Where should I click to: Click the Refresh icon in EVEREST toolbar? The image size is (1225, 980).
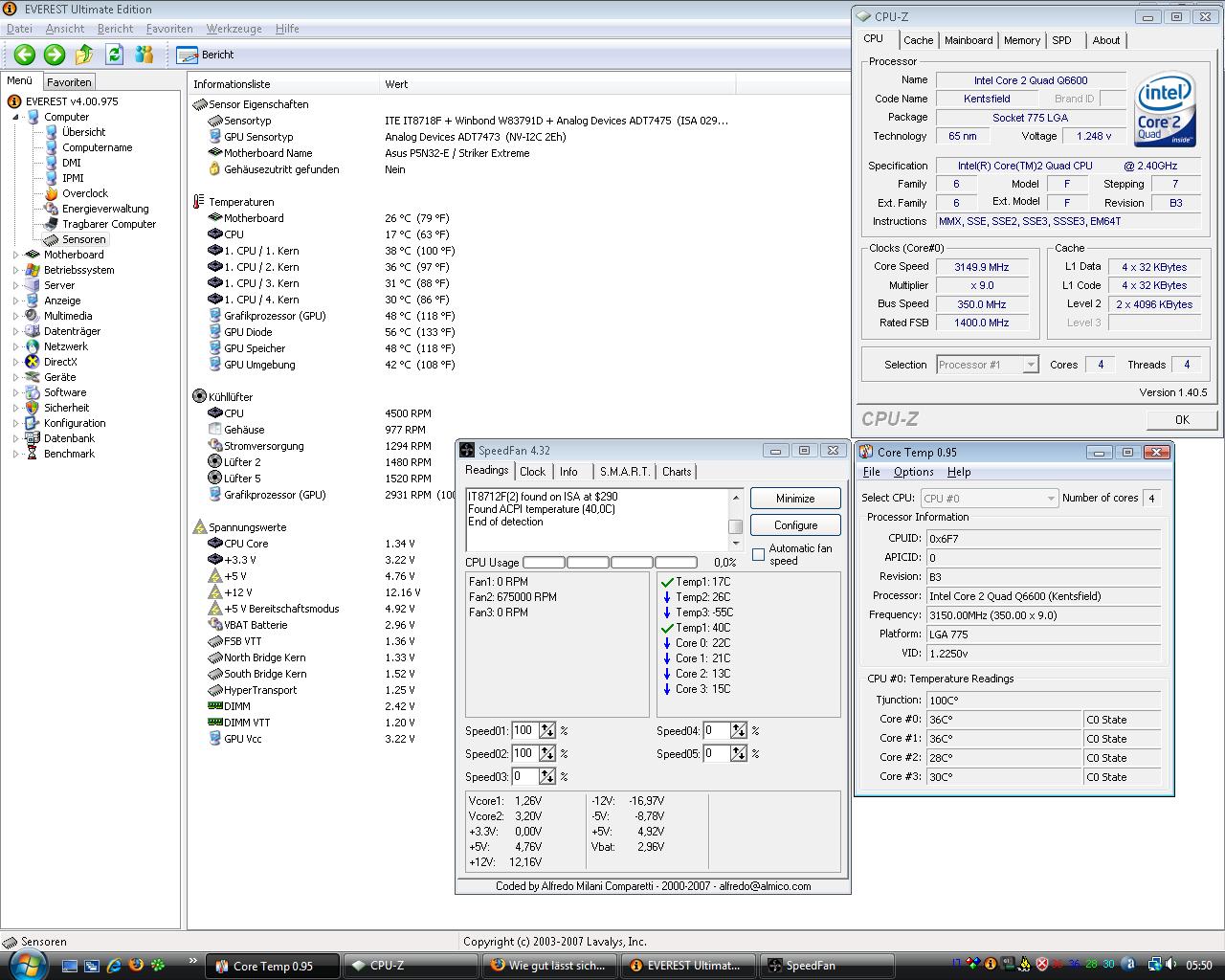click(x=114, y=55)
